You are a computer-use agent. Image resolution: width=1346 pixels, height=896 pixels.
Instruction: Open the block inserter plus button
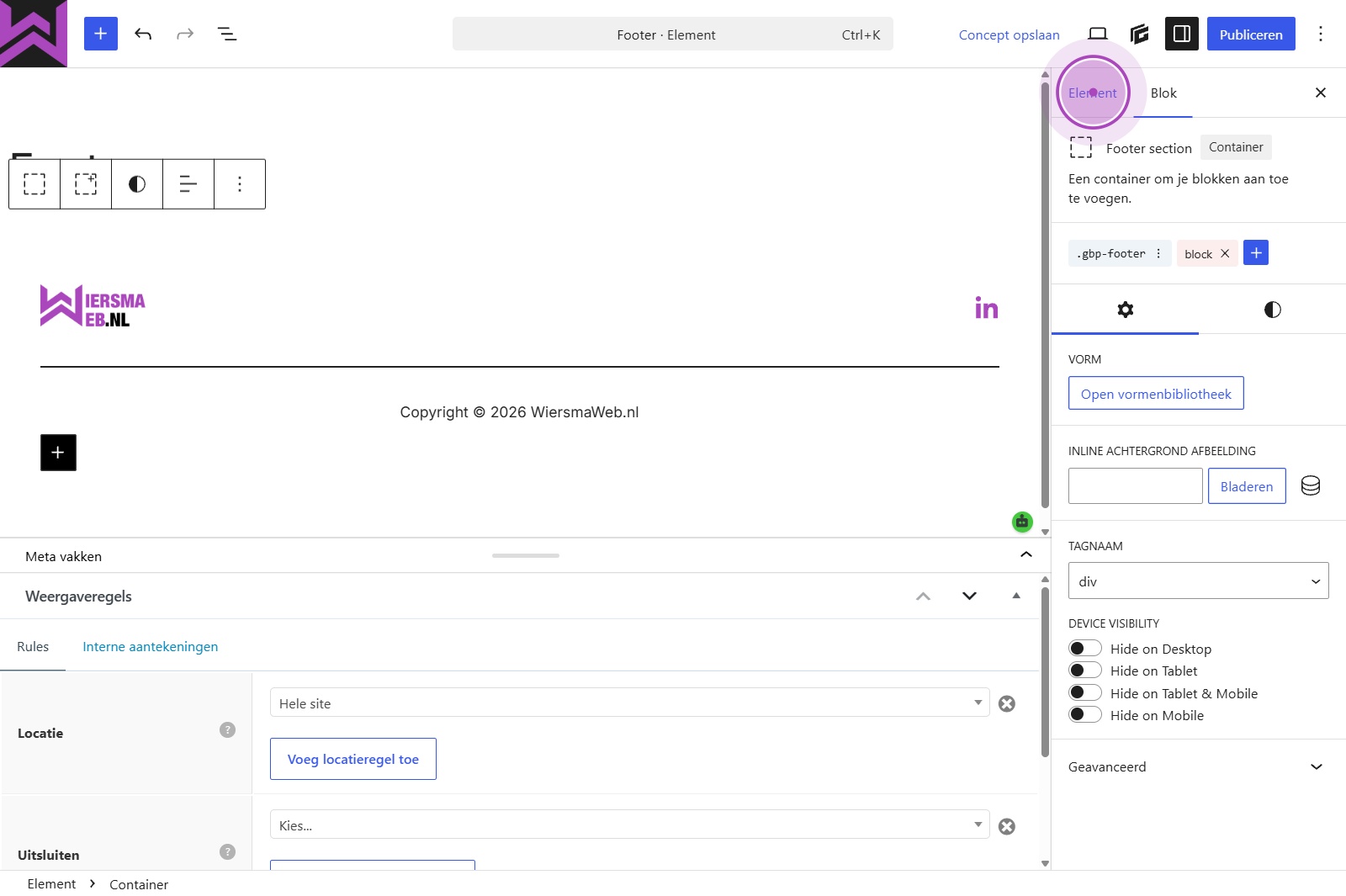click(101, 34)
